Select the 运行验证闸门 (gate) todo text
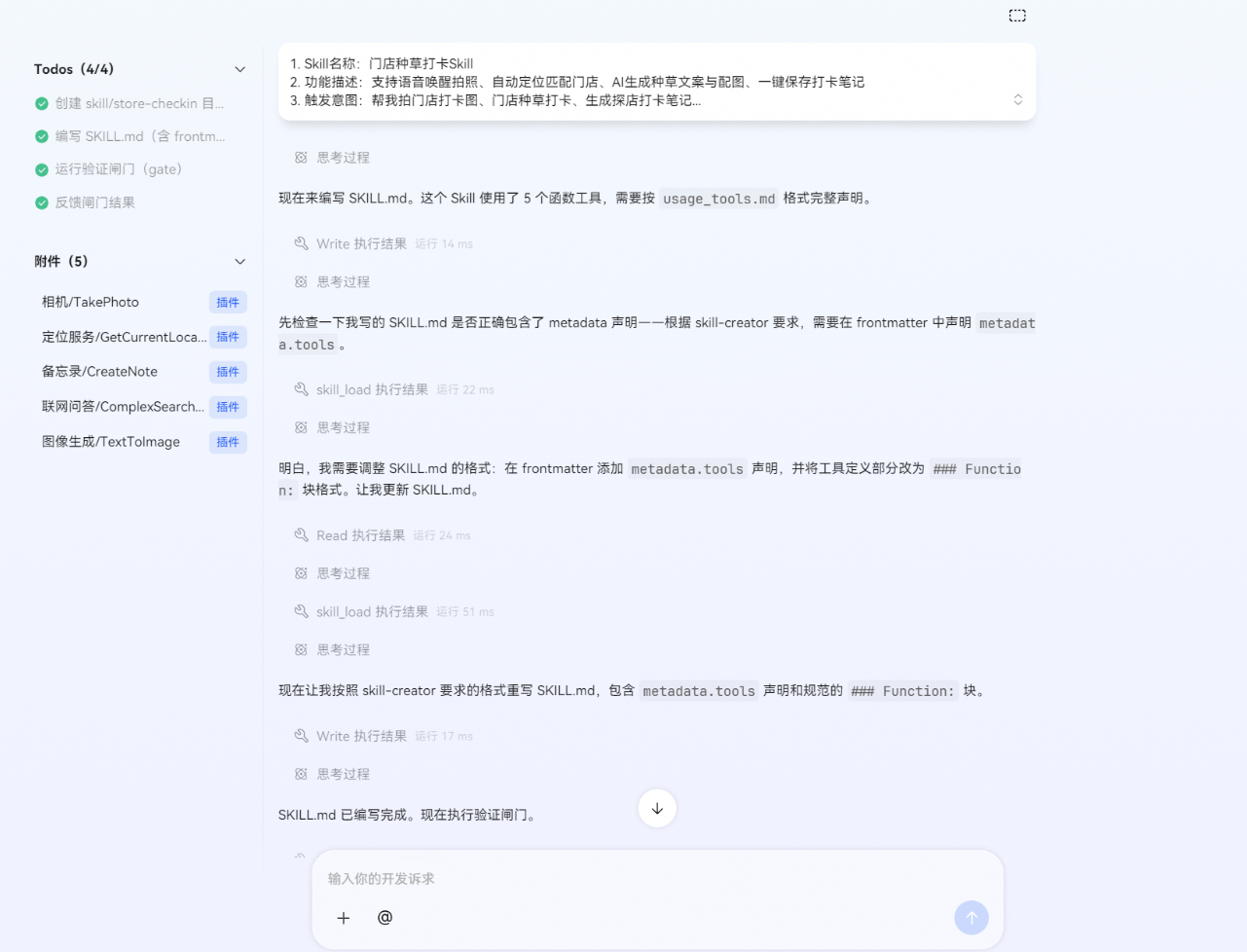Image resolution: width=1247 pixels, height=952 pixels. (119, 169)
